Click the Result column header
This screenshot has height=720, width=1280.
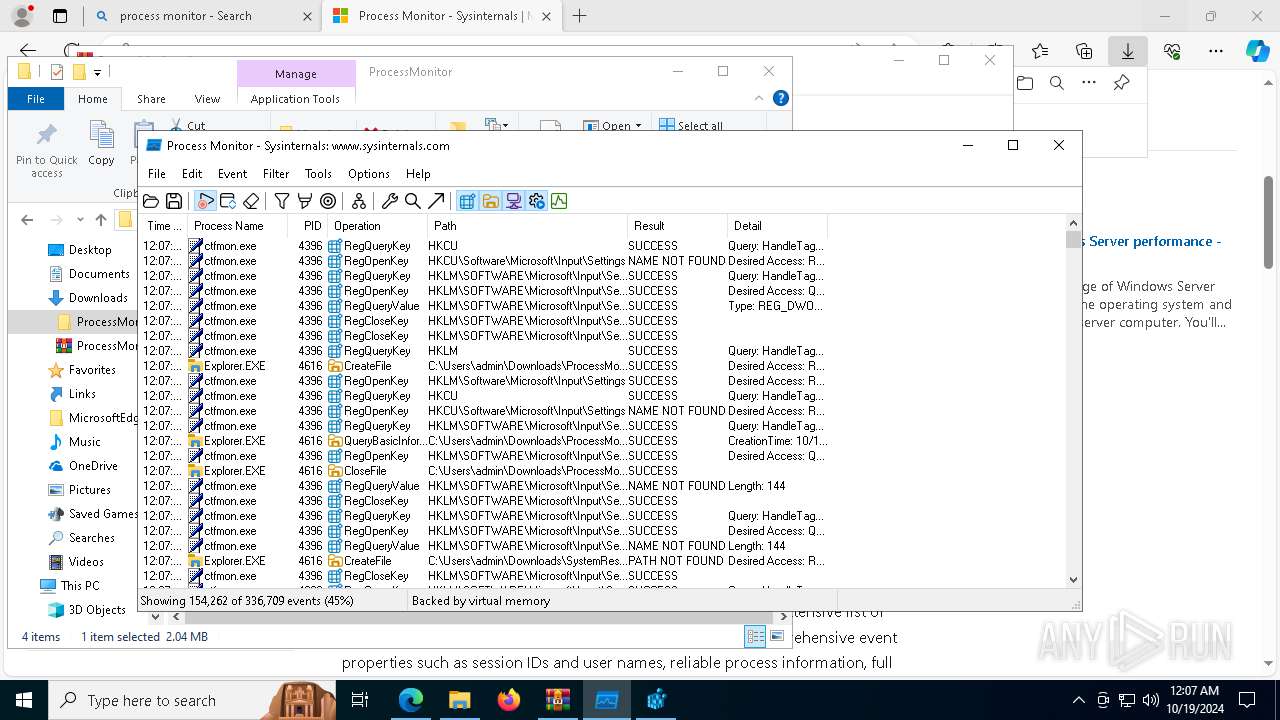tap(677, 226)
